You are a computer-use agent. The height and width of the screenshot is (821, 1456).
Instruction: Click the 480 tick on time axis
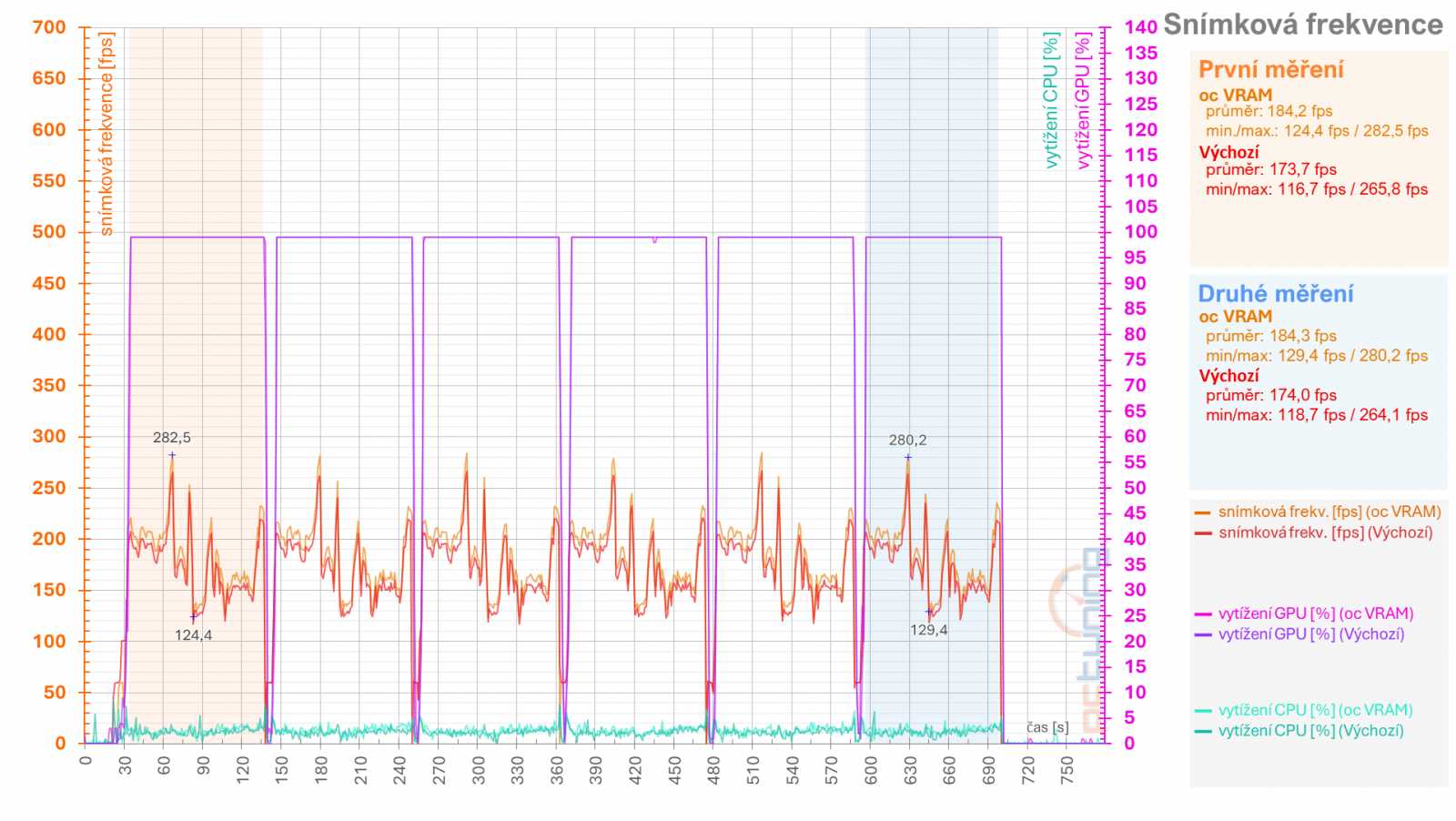pyautogui.click(x=713, y=770)
